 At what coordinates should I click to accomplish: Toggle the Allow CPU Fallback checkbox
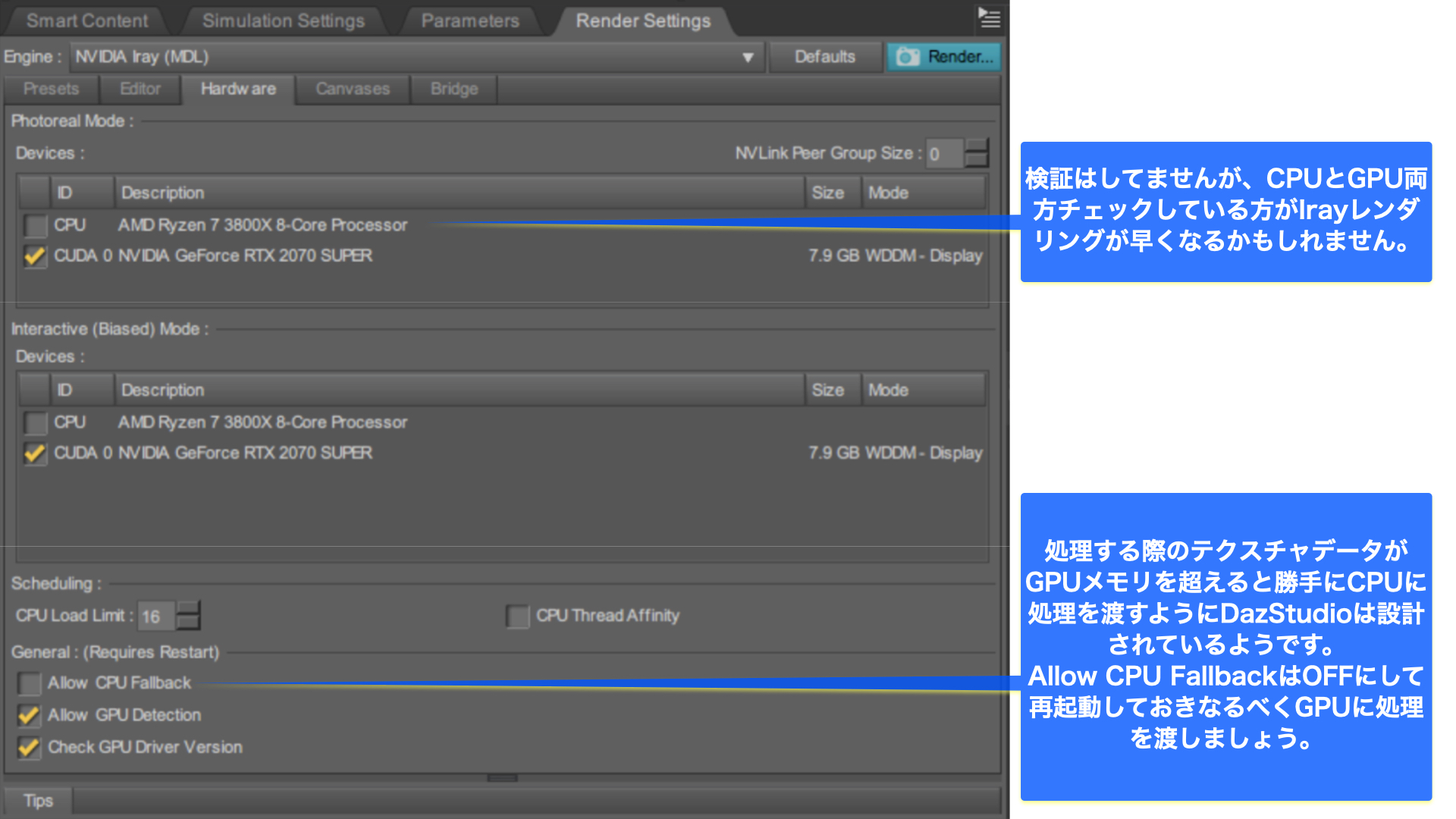click(29, 683)
